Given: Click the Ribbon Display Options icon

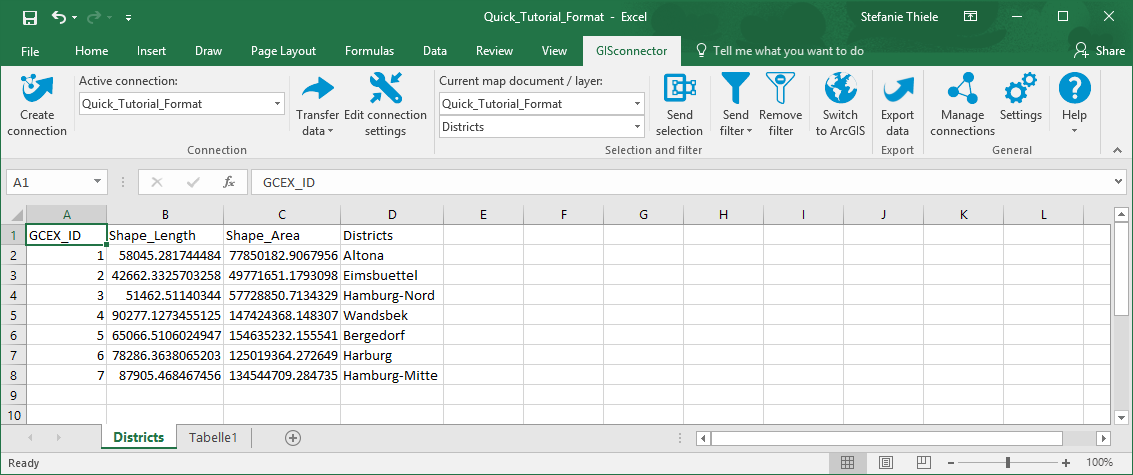Looking at the screenshot, I should click(970, 16).
